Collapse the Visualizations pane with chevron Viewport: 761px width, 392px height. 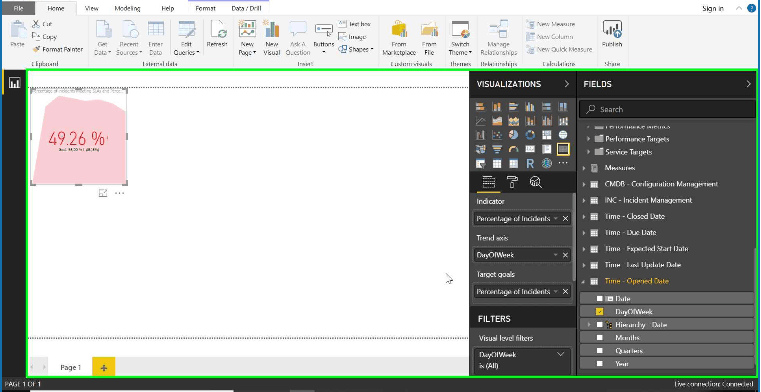pyautogui.click(x=566, y=84)
